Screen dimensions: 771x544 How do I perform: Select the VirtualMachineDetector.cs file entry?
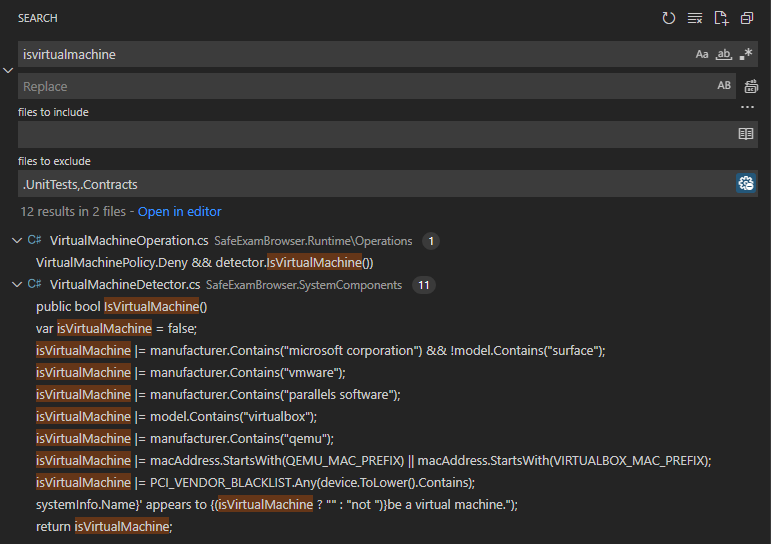125,285
